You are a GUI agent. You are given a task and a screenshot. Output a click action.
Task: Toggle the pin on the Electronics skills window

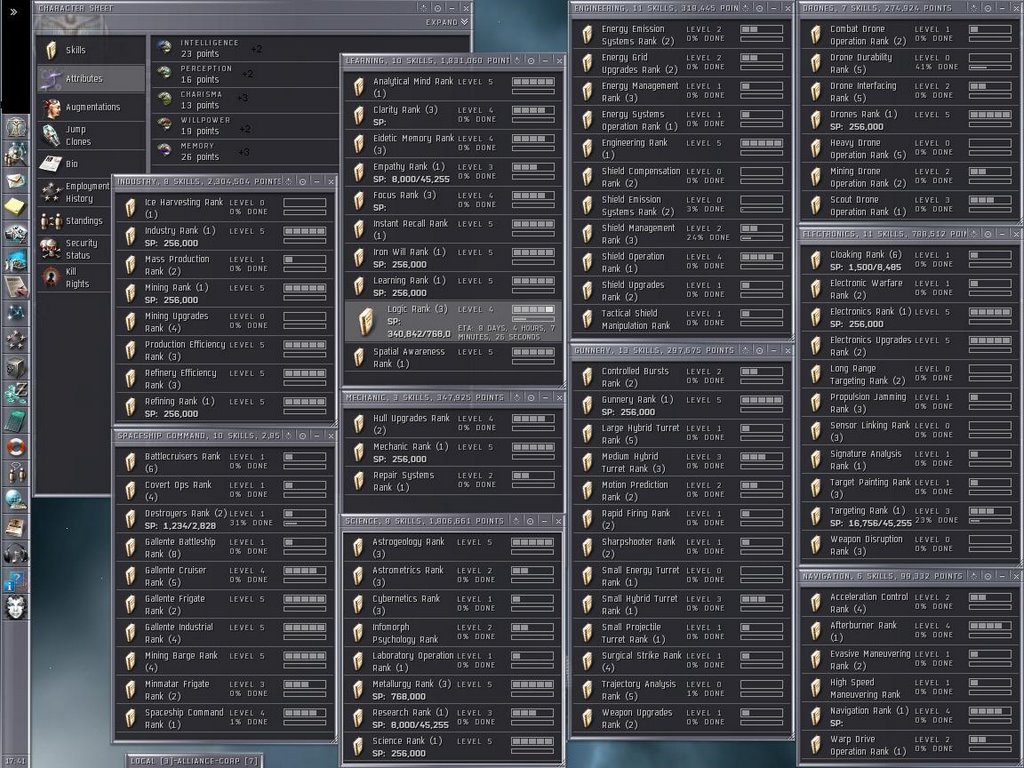tap(974, 234)
